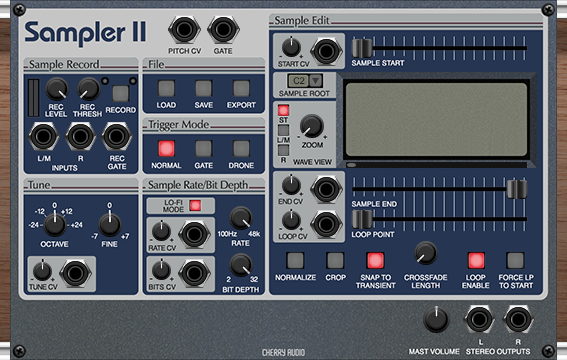Click the NORMALIZE button
Image resolution: width=567 pixels, height=360 pixels.
click(x=295, y=260)
